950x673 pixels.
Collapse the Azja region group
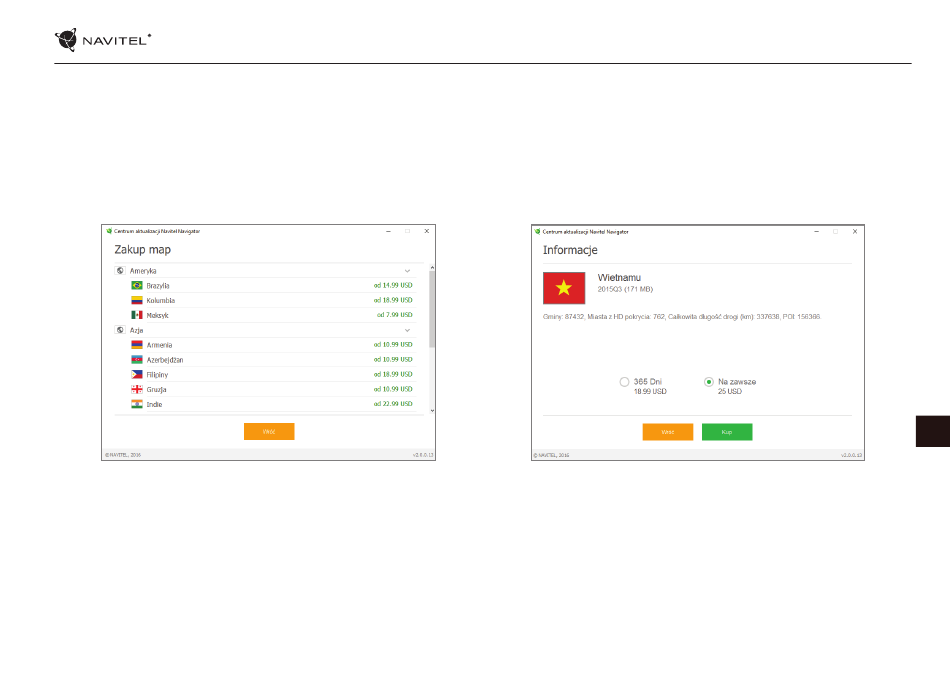point(407,330)
